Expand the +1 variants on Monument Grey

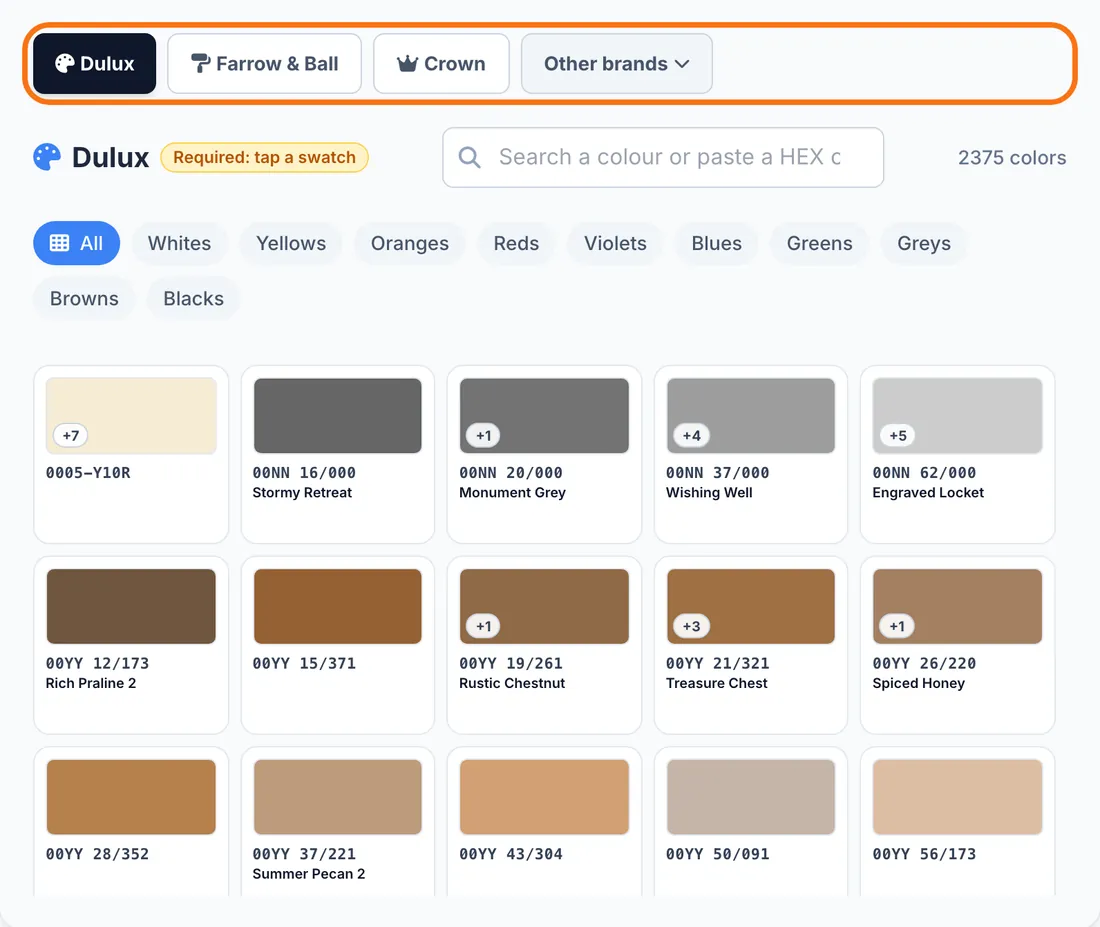tap(483, 435)
